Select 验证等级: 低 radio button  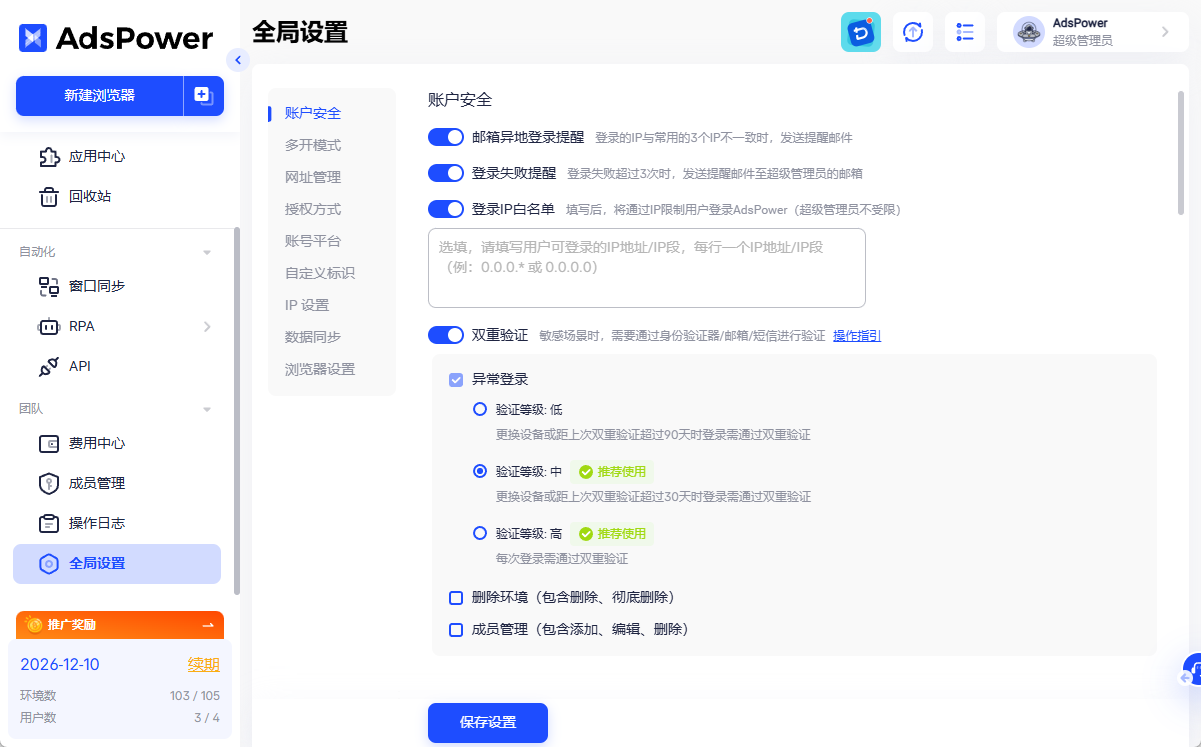[480, 409]
